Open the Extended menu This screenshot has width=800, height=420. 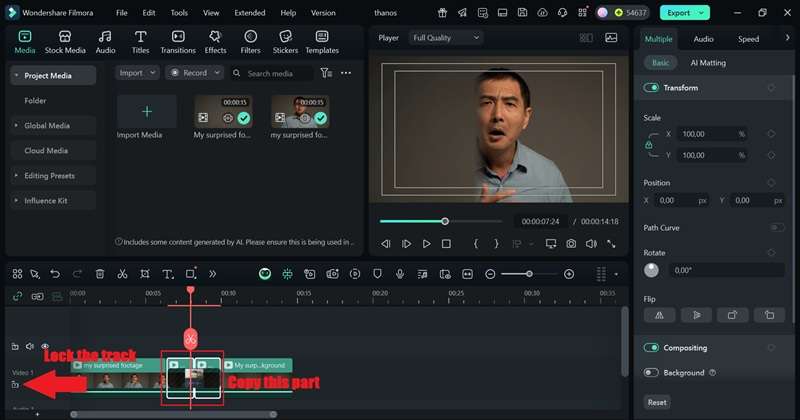[249, 13]
